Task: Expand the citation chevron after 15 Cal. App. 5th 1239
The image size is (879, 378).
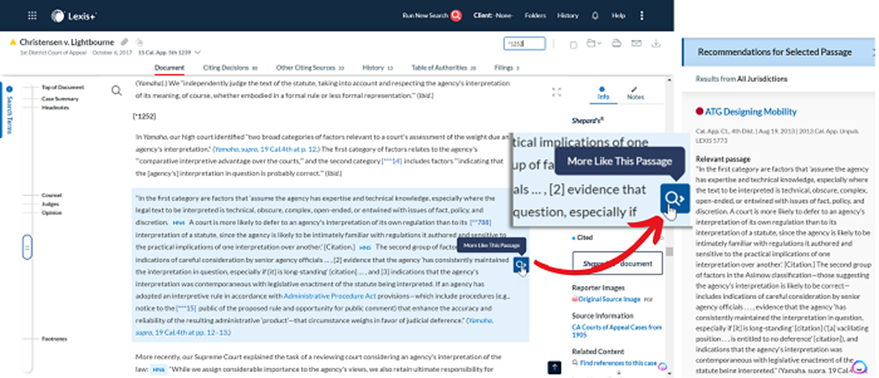Action: click(x=197, y=53)
